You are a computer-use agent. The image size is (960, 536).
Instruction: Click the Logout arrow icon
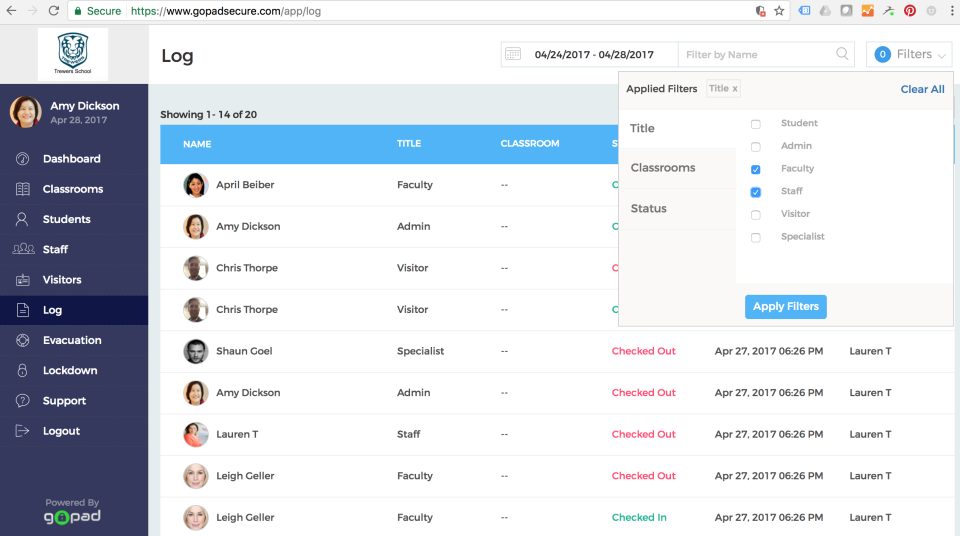click(x=22, y=431)
